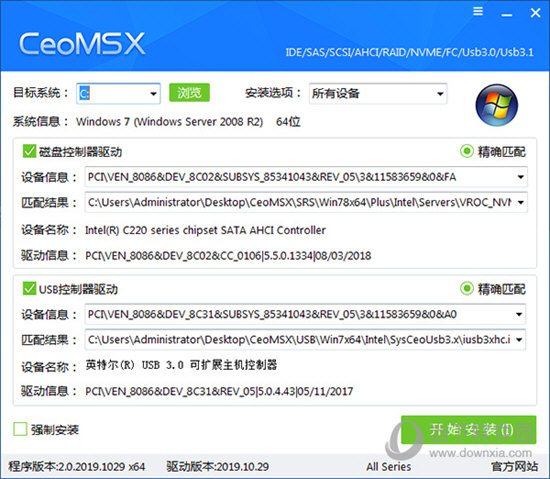The height and width of the screenshot is (479, 550).
Task: Click the Intel(R) C220 series chipset SATA AHCI Controller text
Action: [x=205, y=230]
